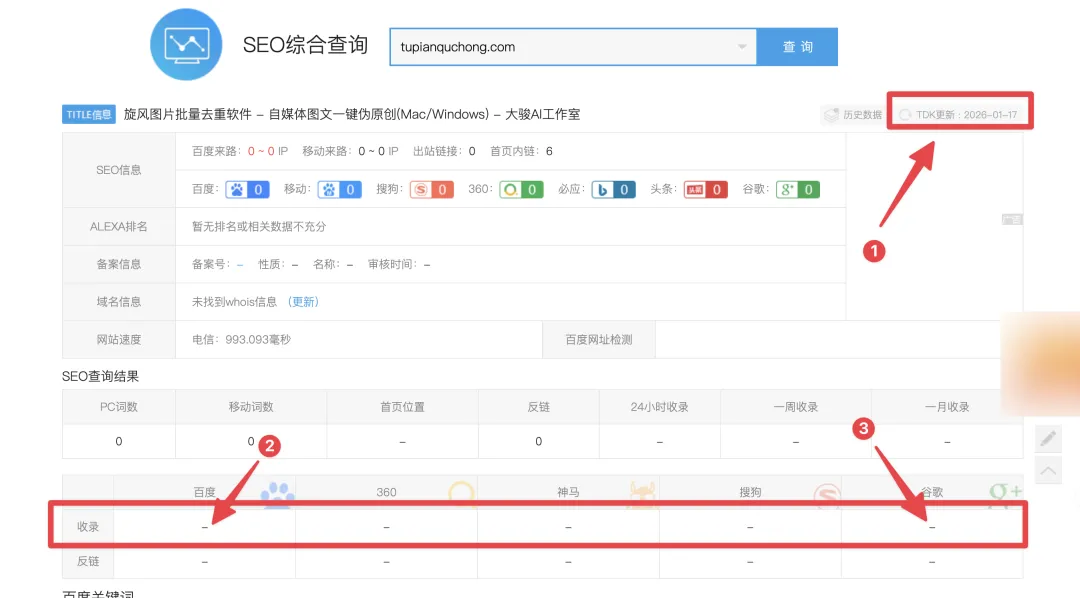Click the Baidu weight badge
Image resolution: width=1080 pixels, height=598 pixels.
(x=247, y=189)
